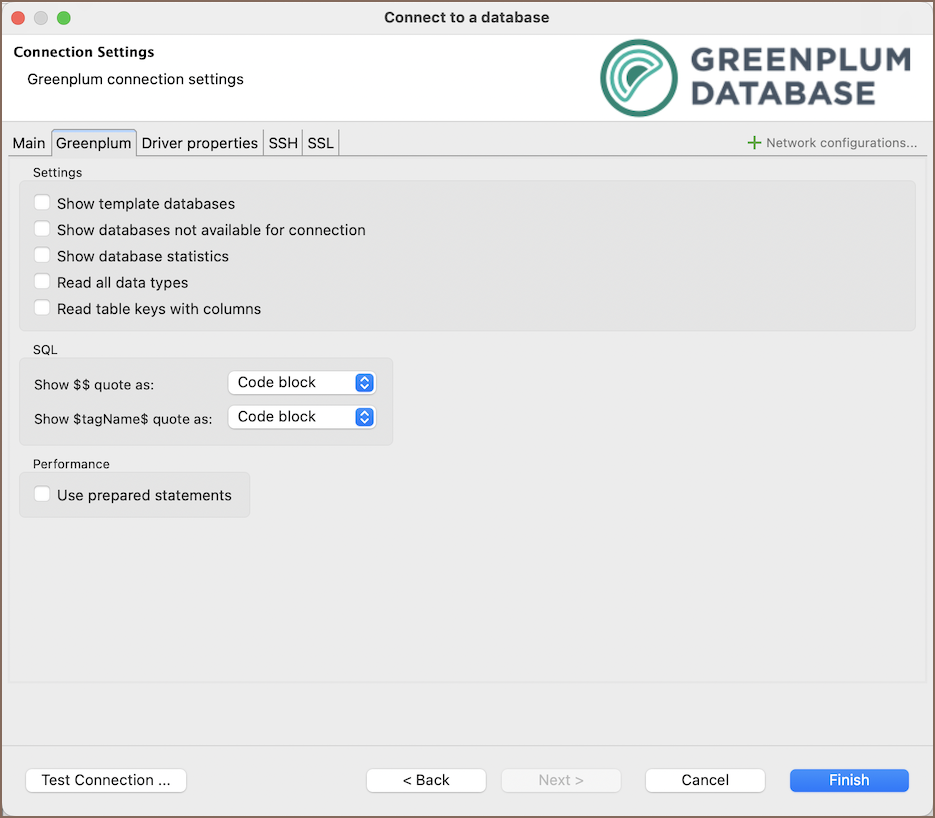Enable Use prepared statements checkbox
This screenshot has height=818, width=935.
(42, 494)
